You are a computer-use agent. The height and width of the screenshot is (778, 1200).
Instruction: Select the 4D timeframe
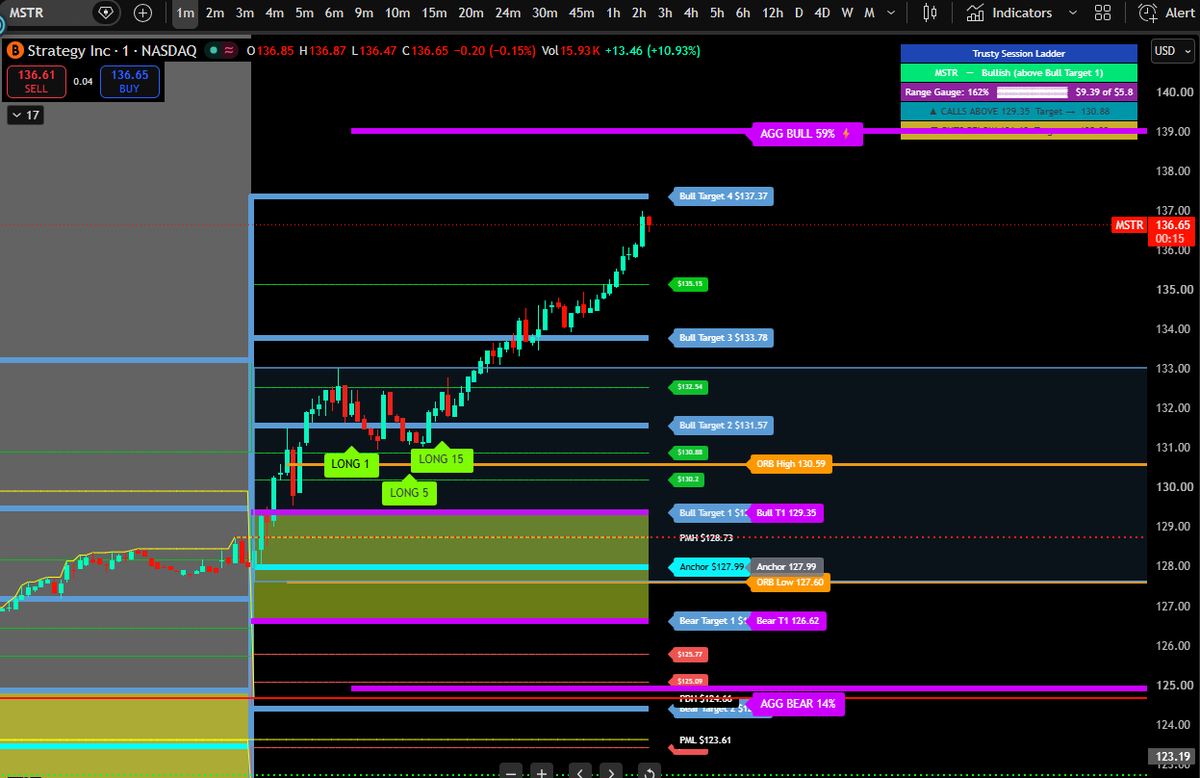822,13
